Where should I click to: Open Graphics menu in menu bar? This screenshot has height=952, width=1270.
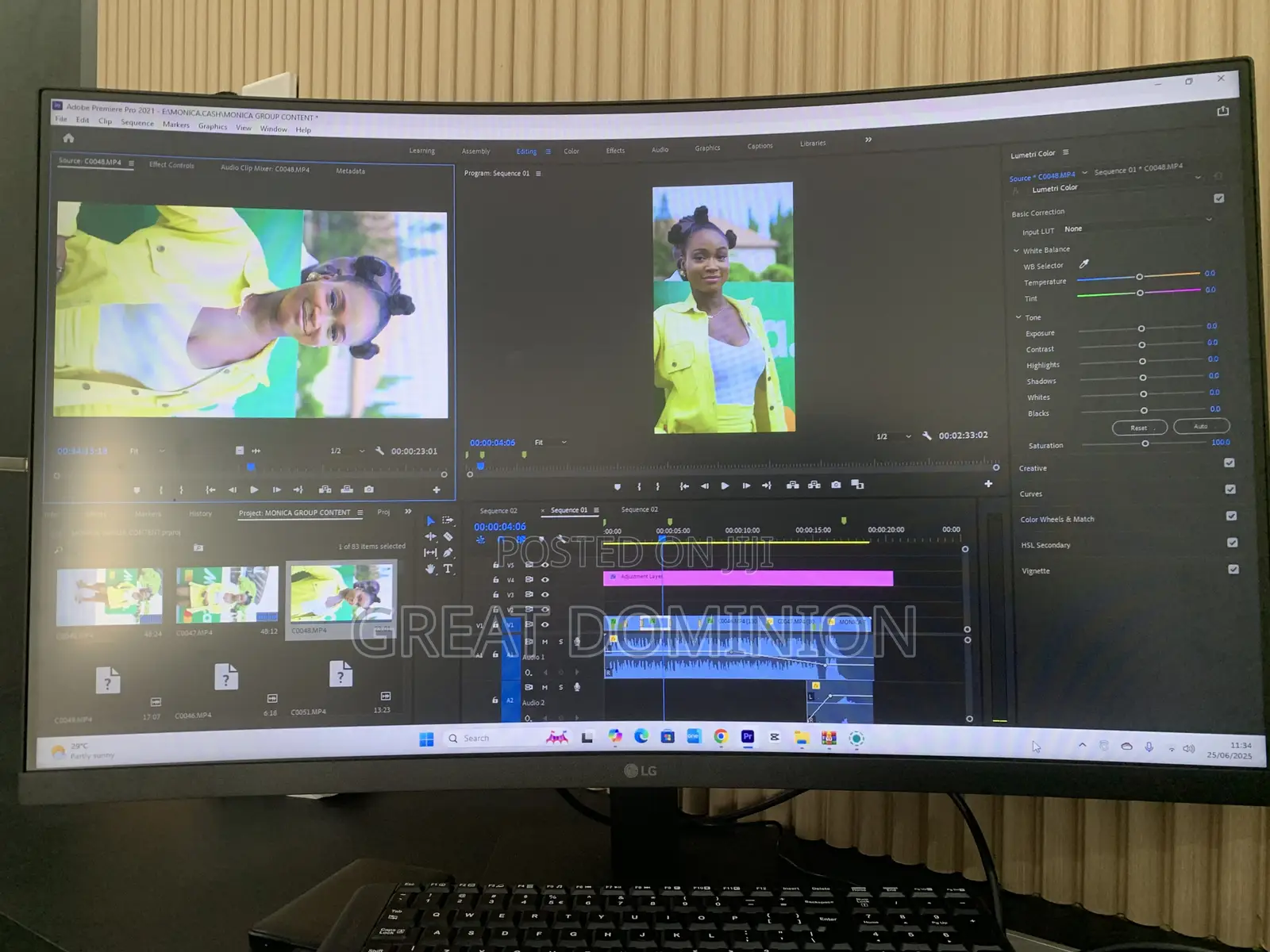tap(213, 126)
